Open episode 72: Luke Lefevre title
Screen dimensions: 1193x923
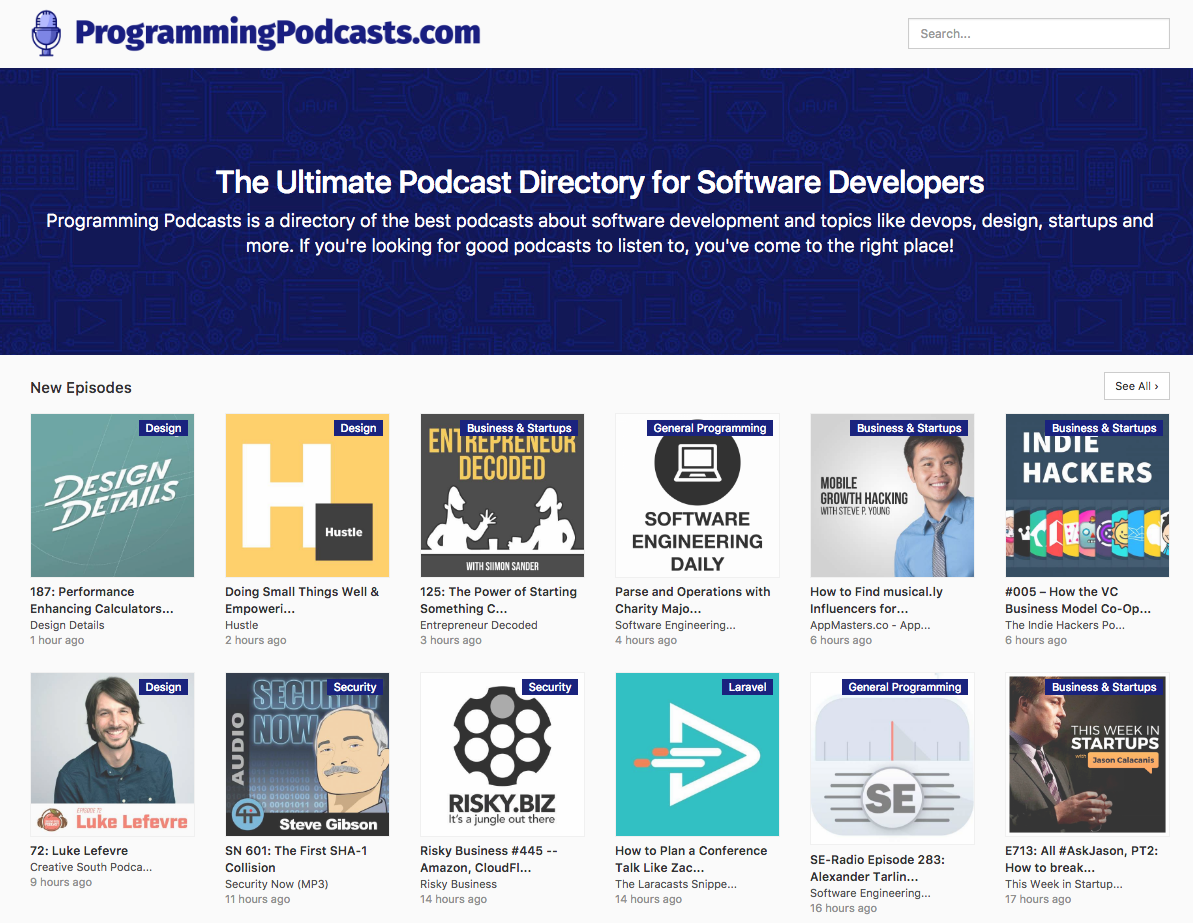tap(79, 850)
